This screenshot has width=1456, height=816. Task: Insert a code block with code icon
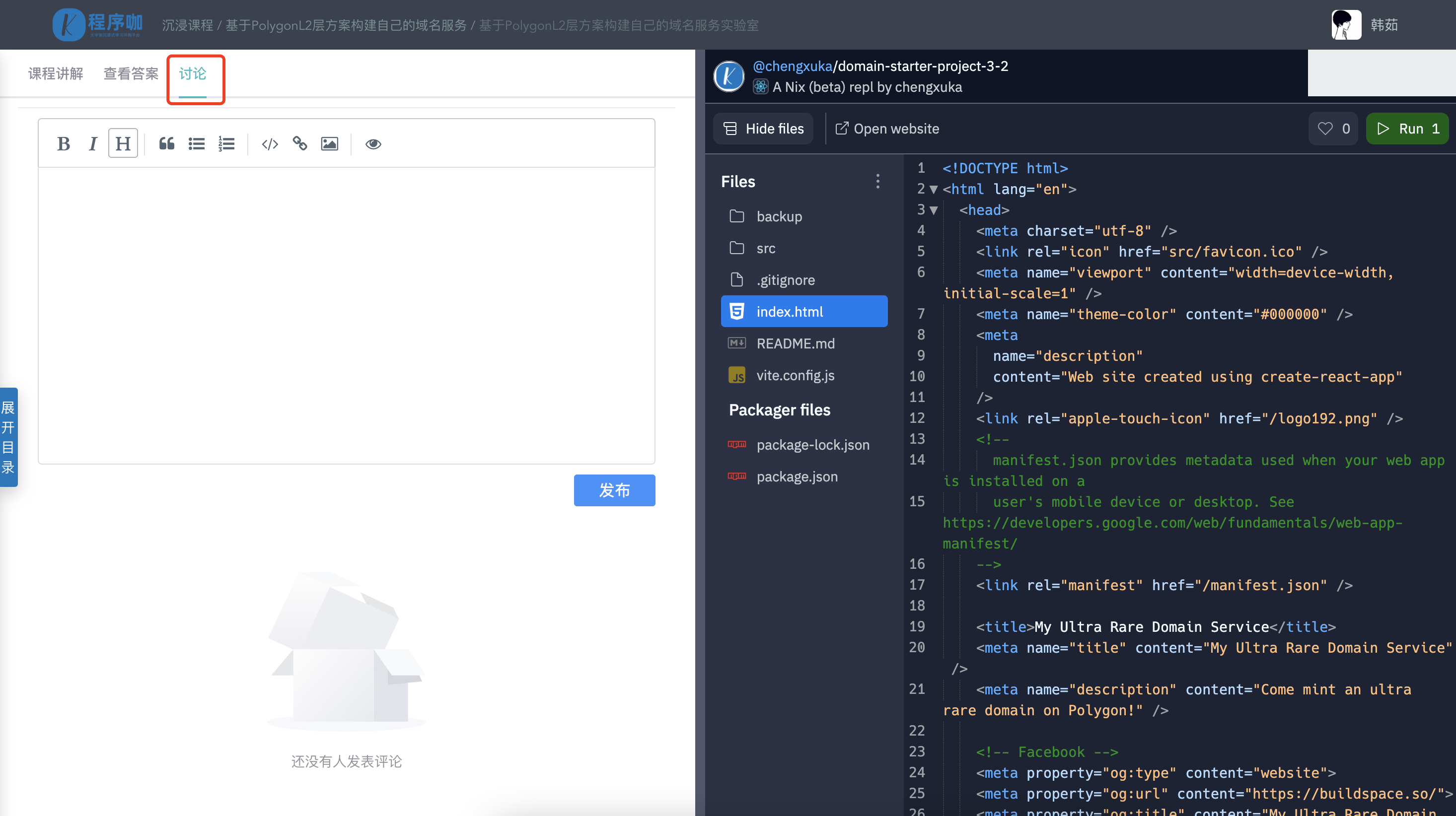coord(270,144)
